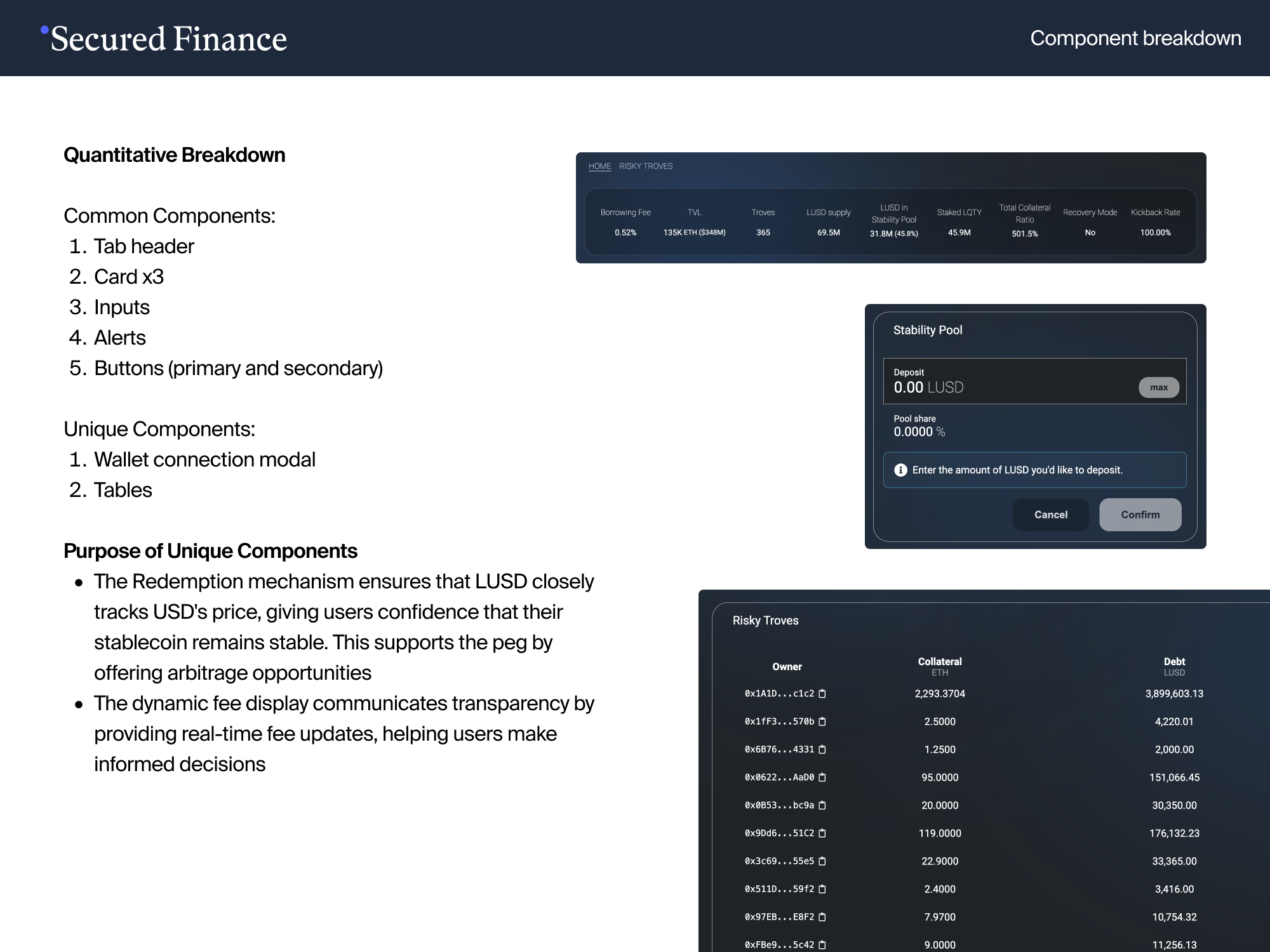Copy address 0x6B76...4331 with clipboard icon

tap(822, 750)
